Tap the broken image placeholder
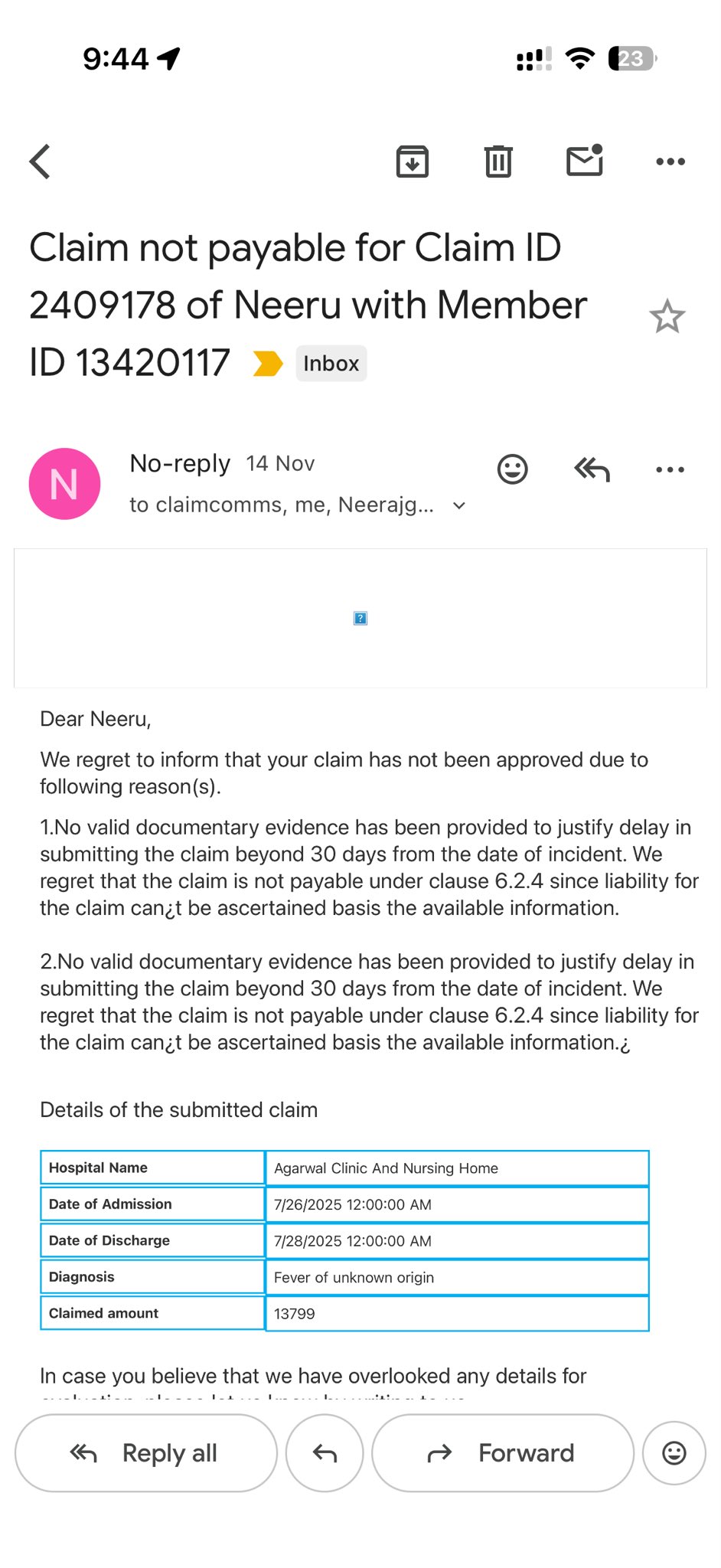The height and width of the screenshot is (1568, 721). point(360,619)
